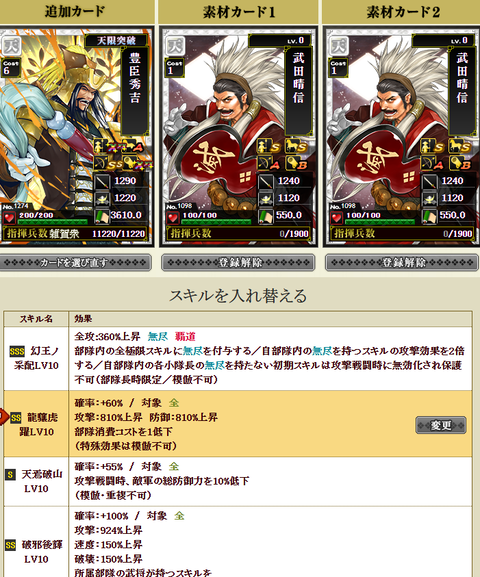
Task: Click the Cost 1 badge on 素材カード2
Action: pos(338,67)
